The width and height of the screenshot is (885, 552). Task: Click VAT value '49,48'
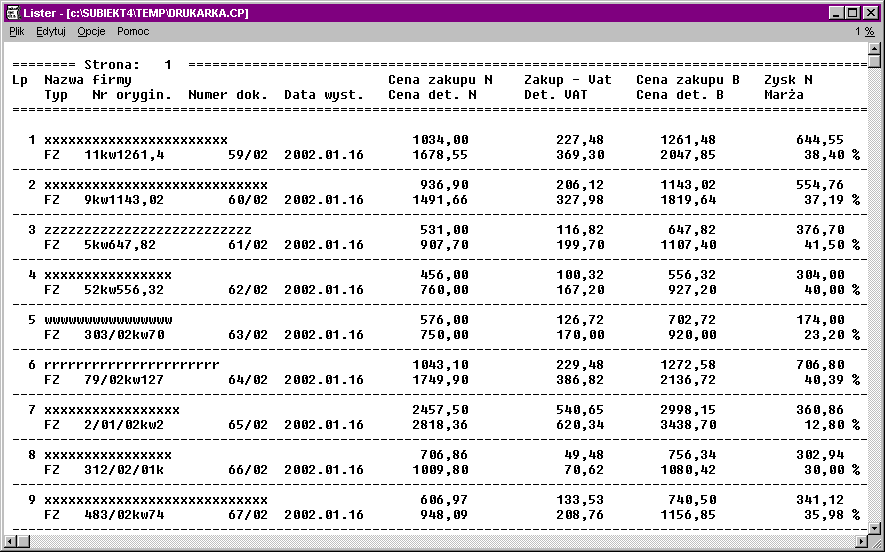(584, 454)
